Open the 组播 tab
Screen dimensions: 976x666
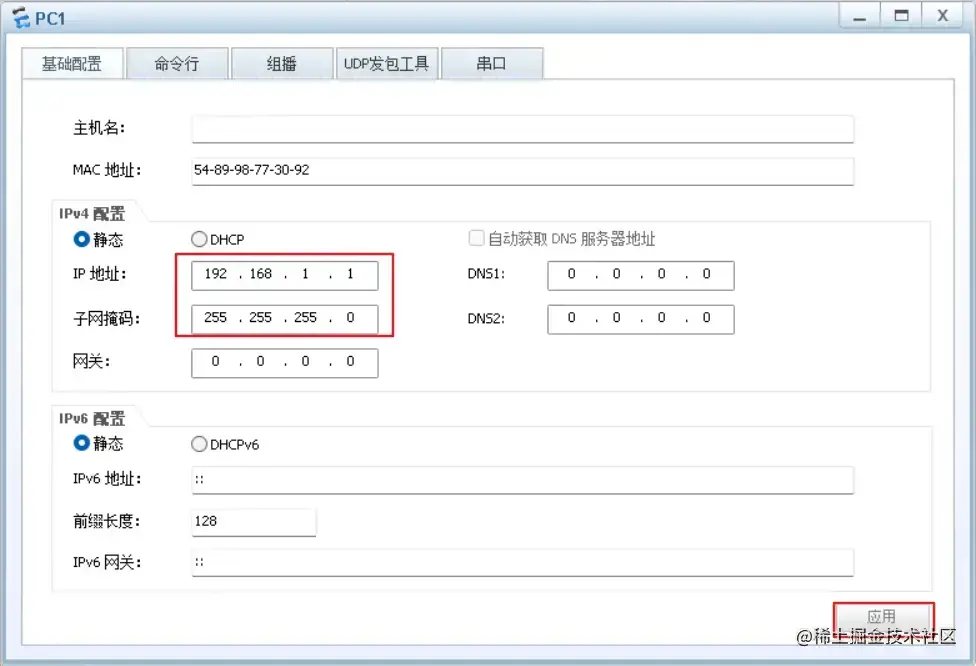pos(282,63)
